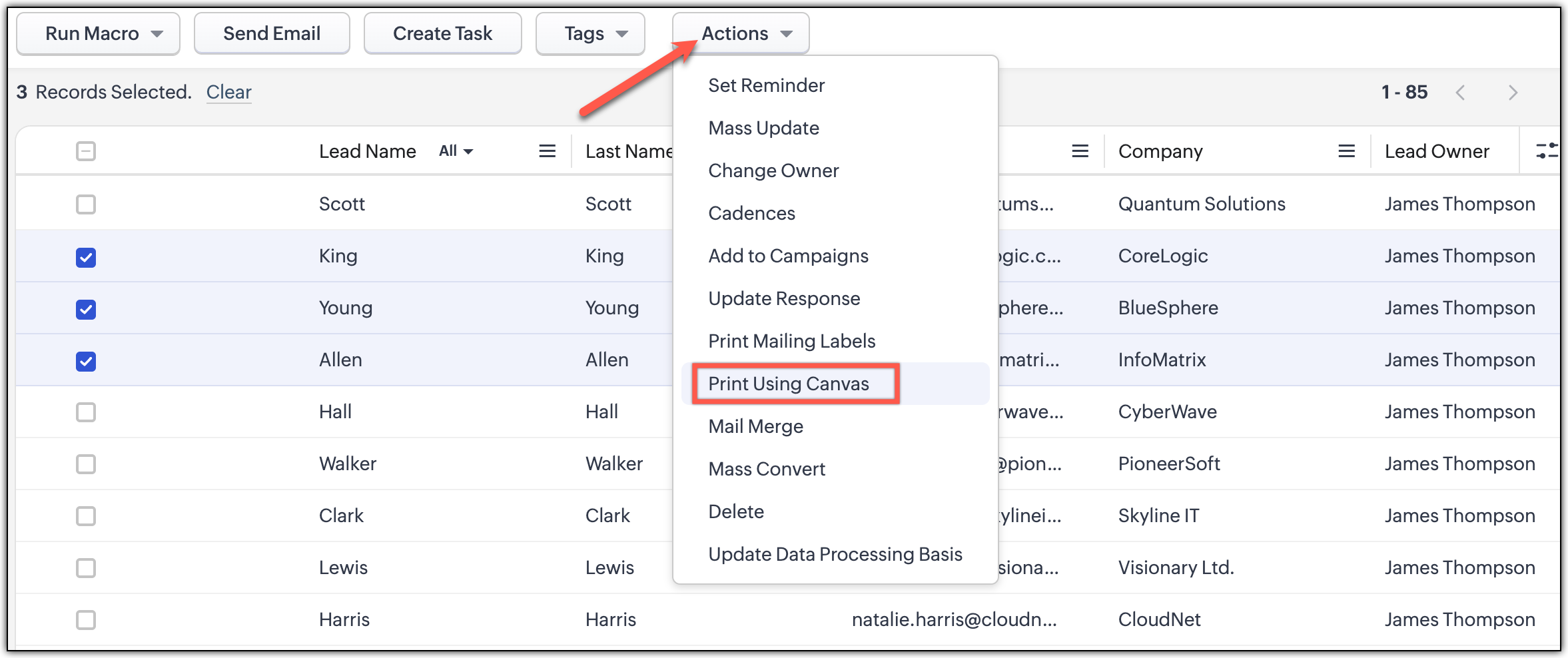Open the Tags dropdown
The width and height of the screenshot is (1568, 658).
590,33
